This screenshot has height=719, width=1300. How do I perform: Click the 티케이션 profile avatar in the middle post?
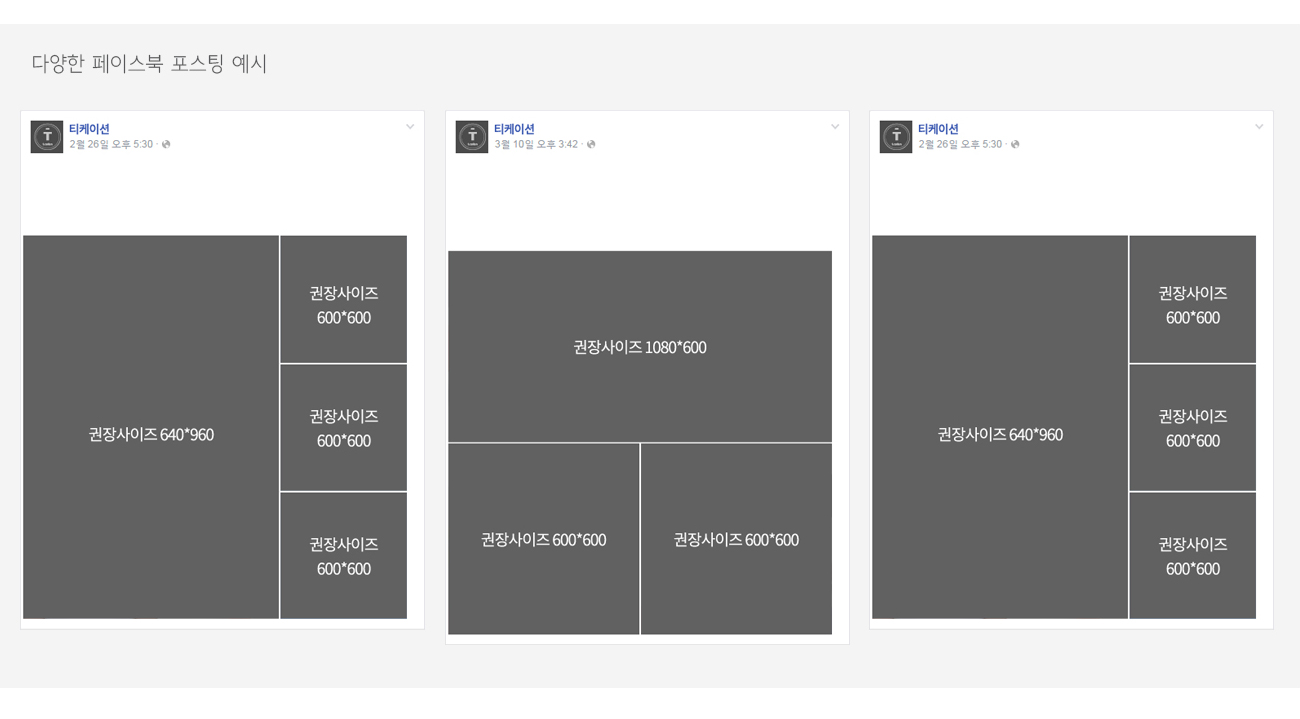click(x=472, y=137)
